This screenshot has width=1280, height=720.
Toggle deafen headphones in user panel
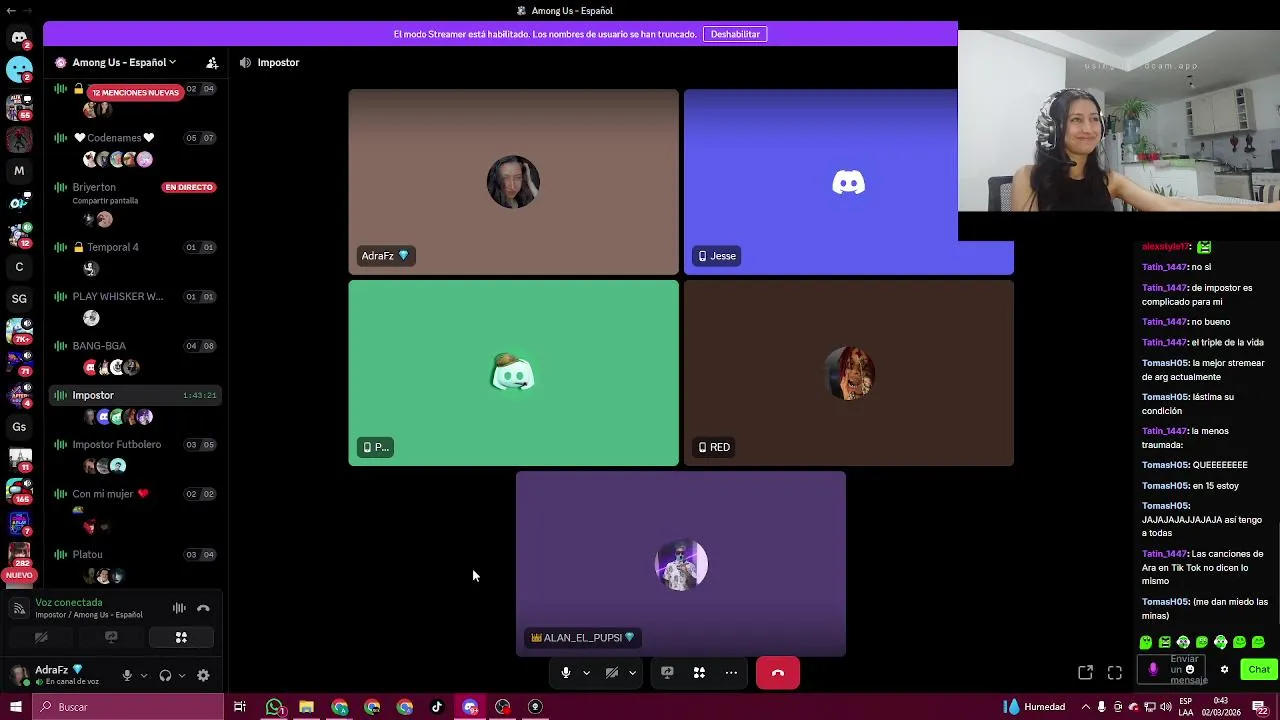coord(165,675)
